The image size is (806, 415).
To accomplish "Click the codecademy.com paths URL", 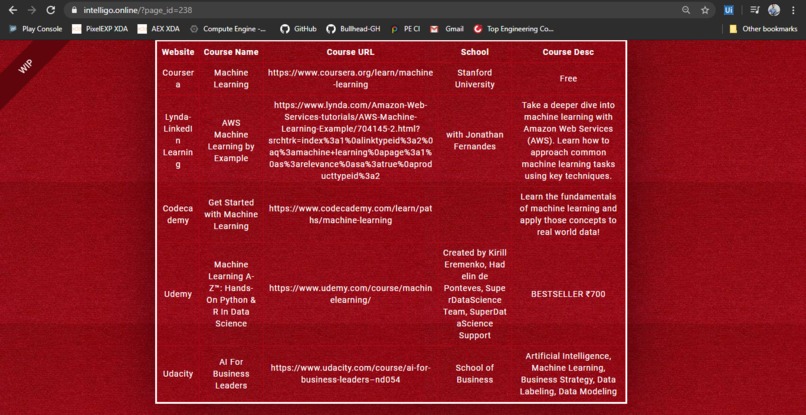I will (x=350, y=214).
